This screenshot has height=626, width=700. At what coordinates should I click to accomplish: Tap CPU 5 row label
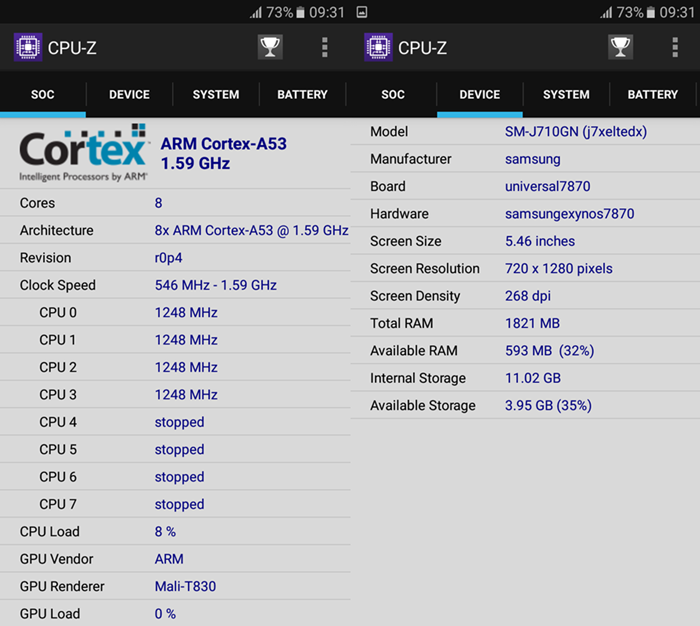[58, 449]
